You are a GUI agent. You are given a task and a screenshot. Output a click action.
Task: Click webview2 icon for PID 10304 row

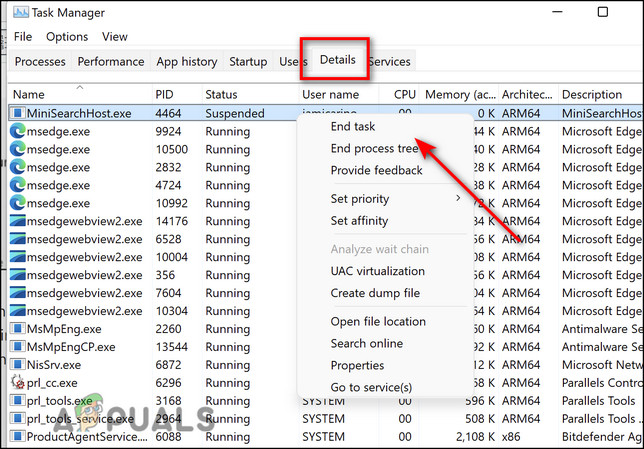18,311
